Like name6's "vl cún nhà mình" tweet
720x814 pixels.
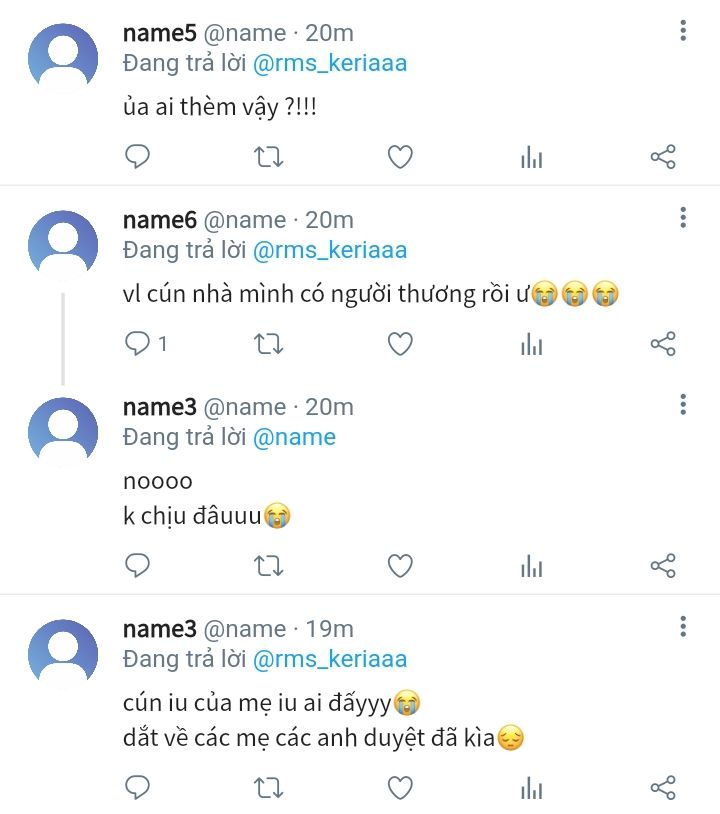(x=400, y=344)
